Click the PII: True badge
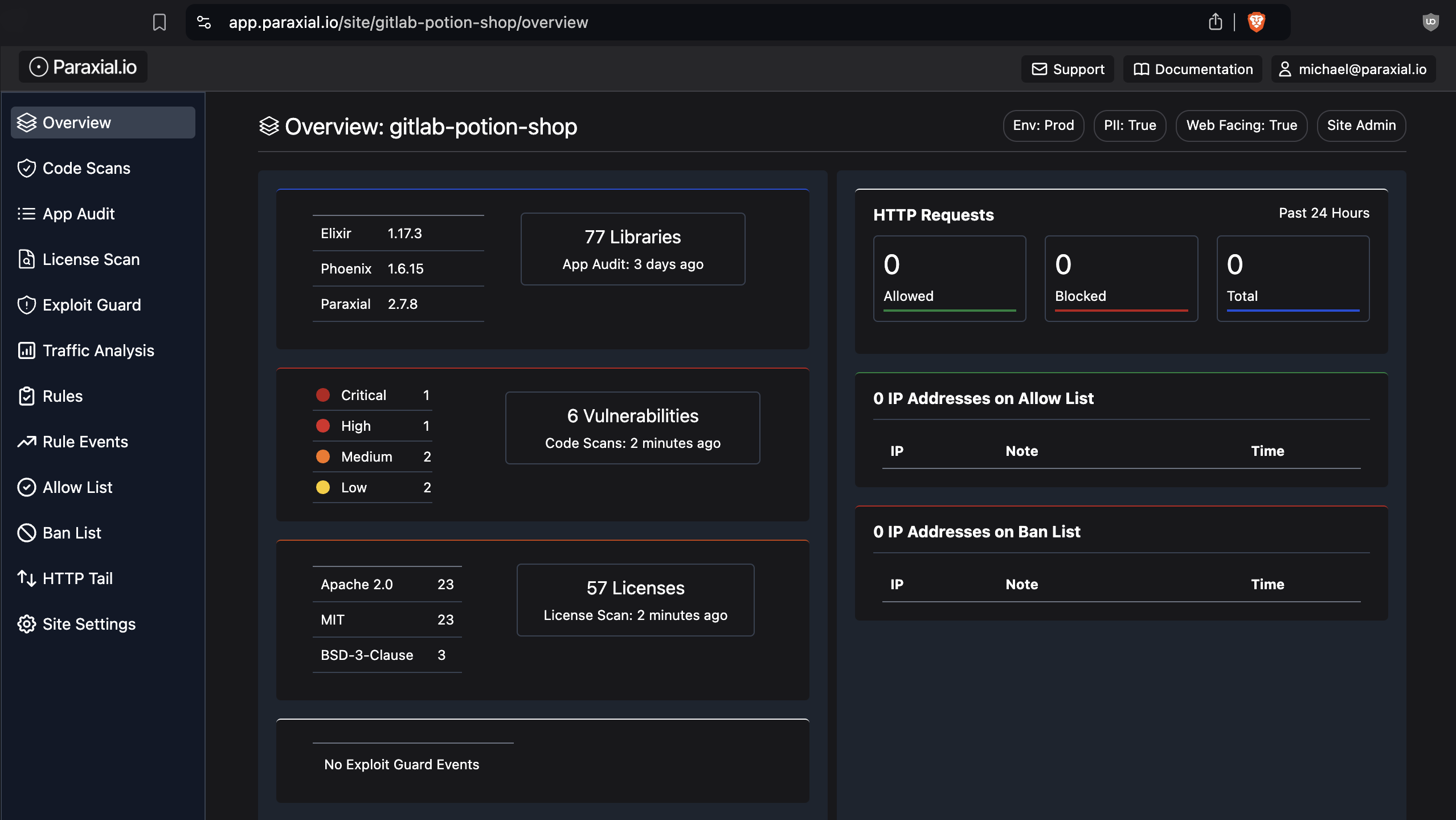Screen dimensions: 1456x820 1130,125
